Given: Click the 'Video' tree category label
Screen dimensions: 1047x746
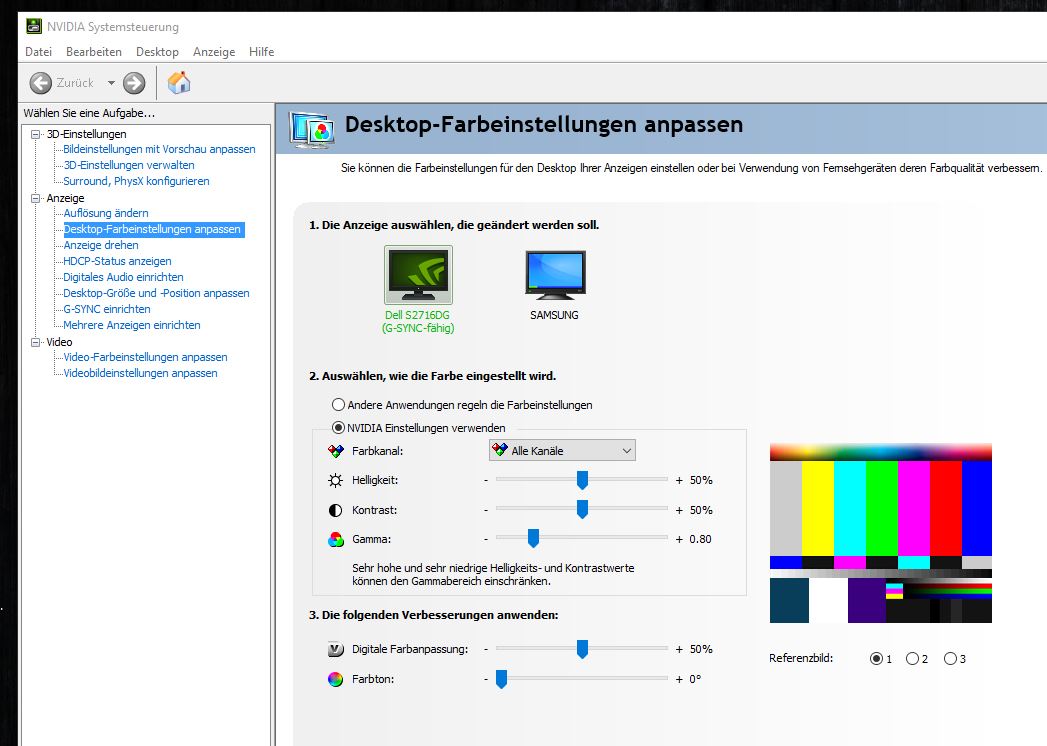Looking at the screenshot, I should pos(59,342).
